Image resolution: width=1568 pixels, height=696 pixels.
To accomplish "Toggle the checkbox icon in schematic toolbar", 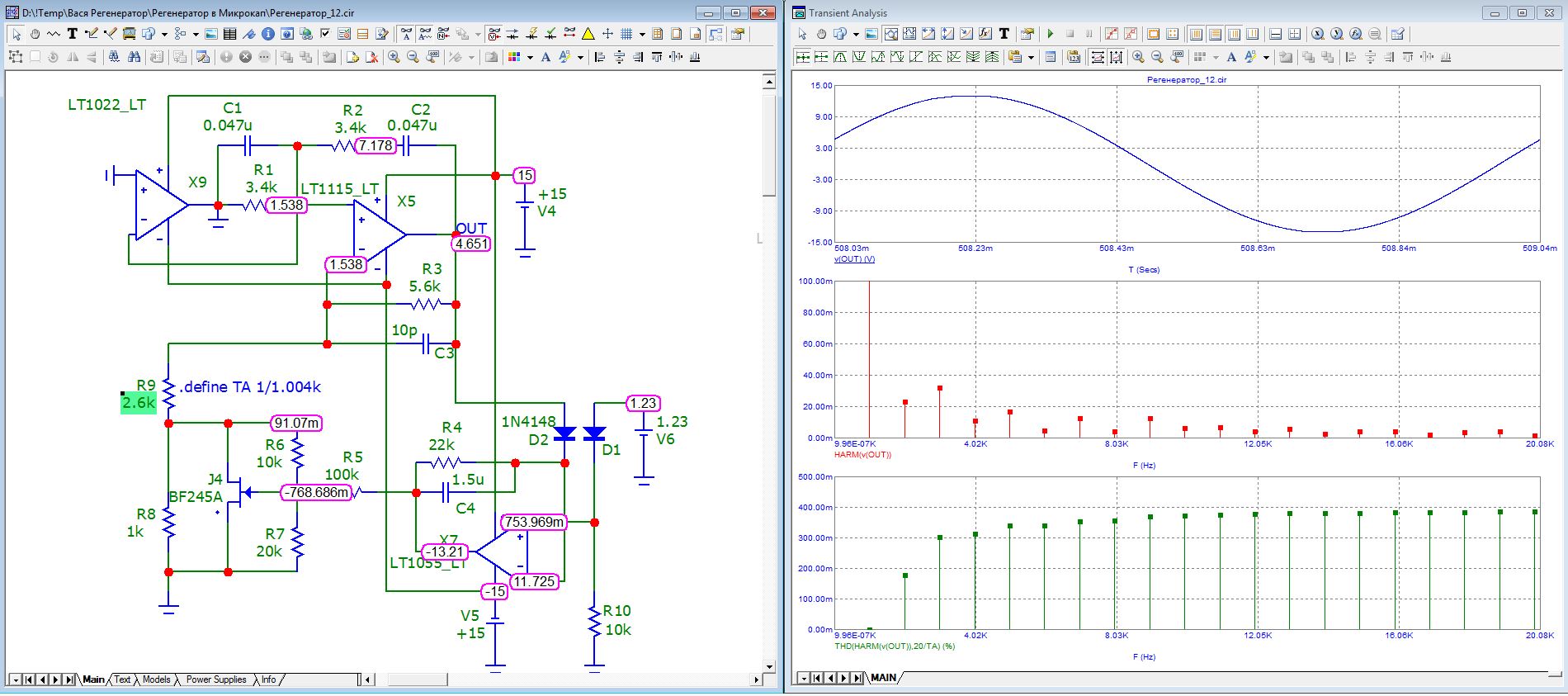I will 325,34.
